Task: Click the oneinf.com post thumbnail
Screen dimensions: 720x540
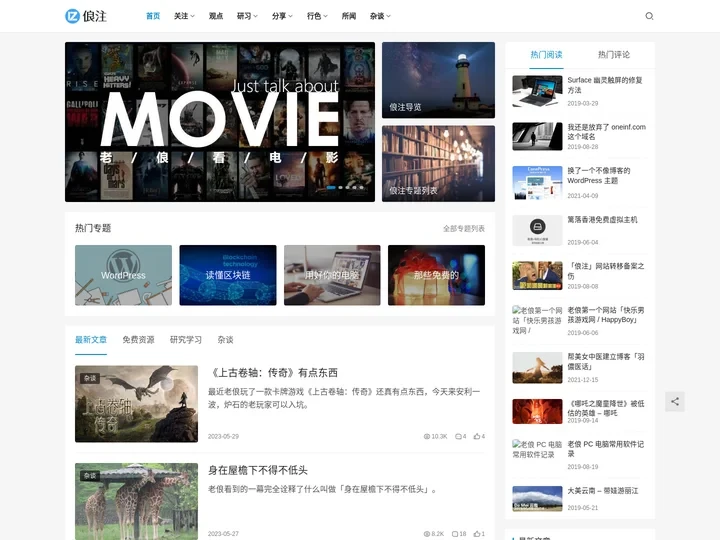Action: click(537, 136)
